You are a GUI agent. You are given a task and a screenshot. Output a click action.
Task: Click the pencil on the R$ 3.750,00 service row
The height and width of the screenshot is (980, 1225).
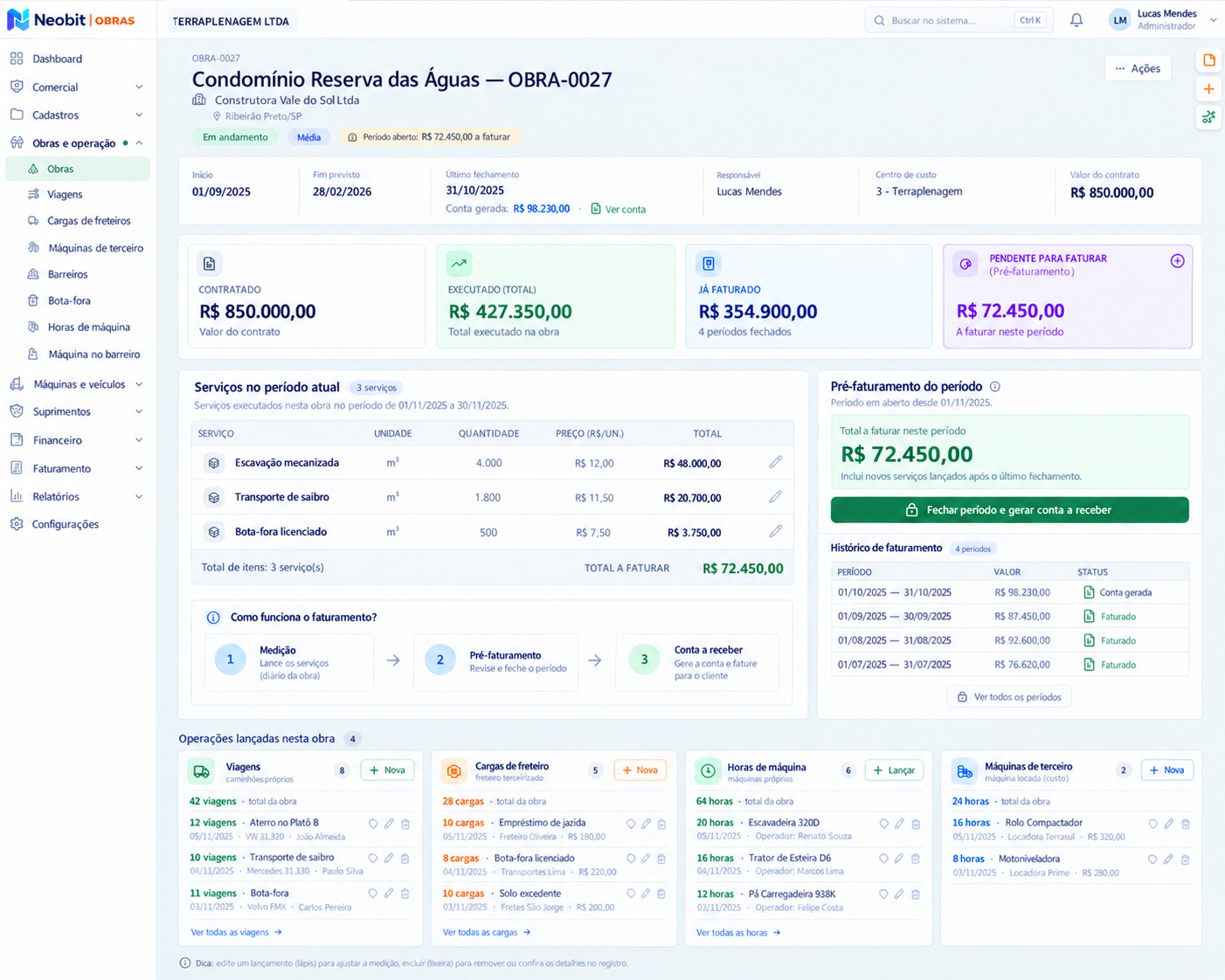[x=775, y=531]
